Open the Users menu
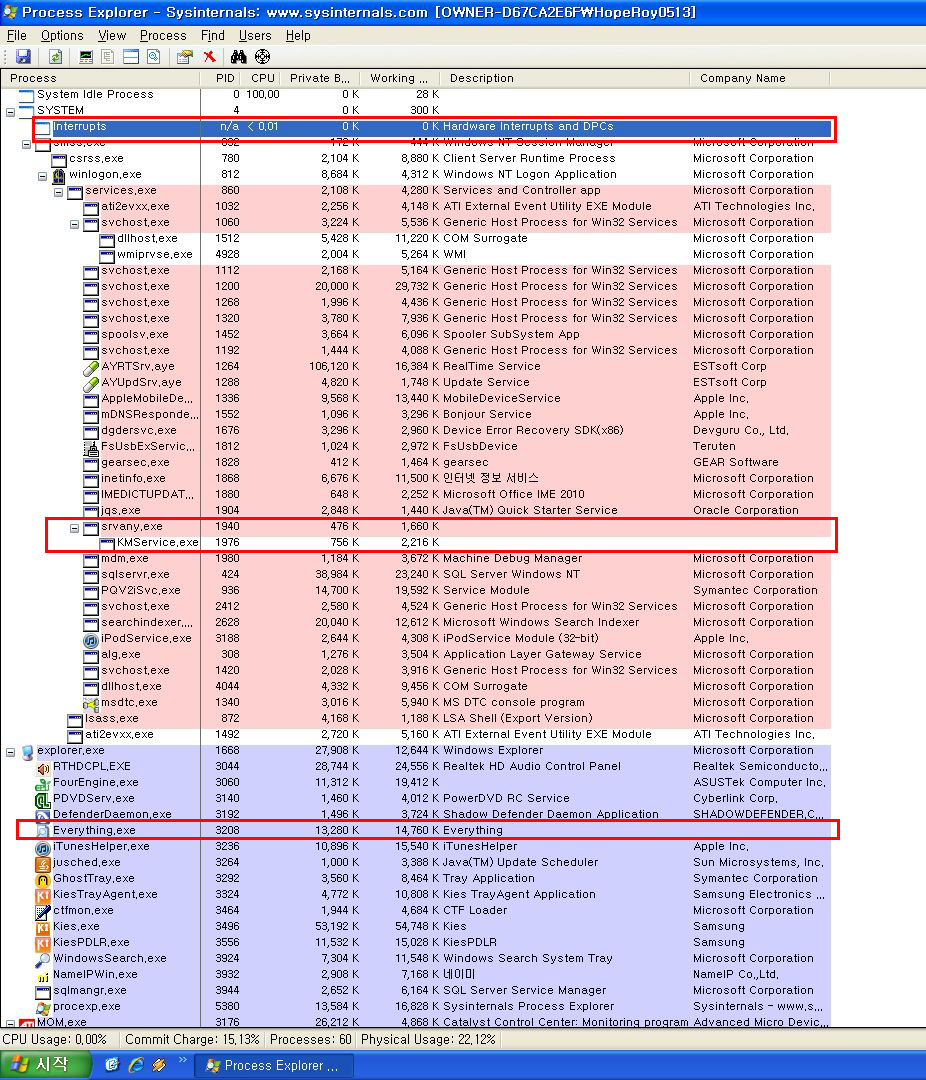The height and width of the screenshot is (1080, 926). pos(255,35)
